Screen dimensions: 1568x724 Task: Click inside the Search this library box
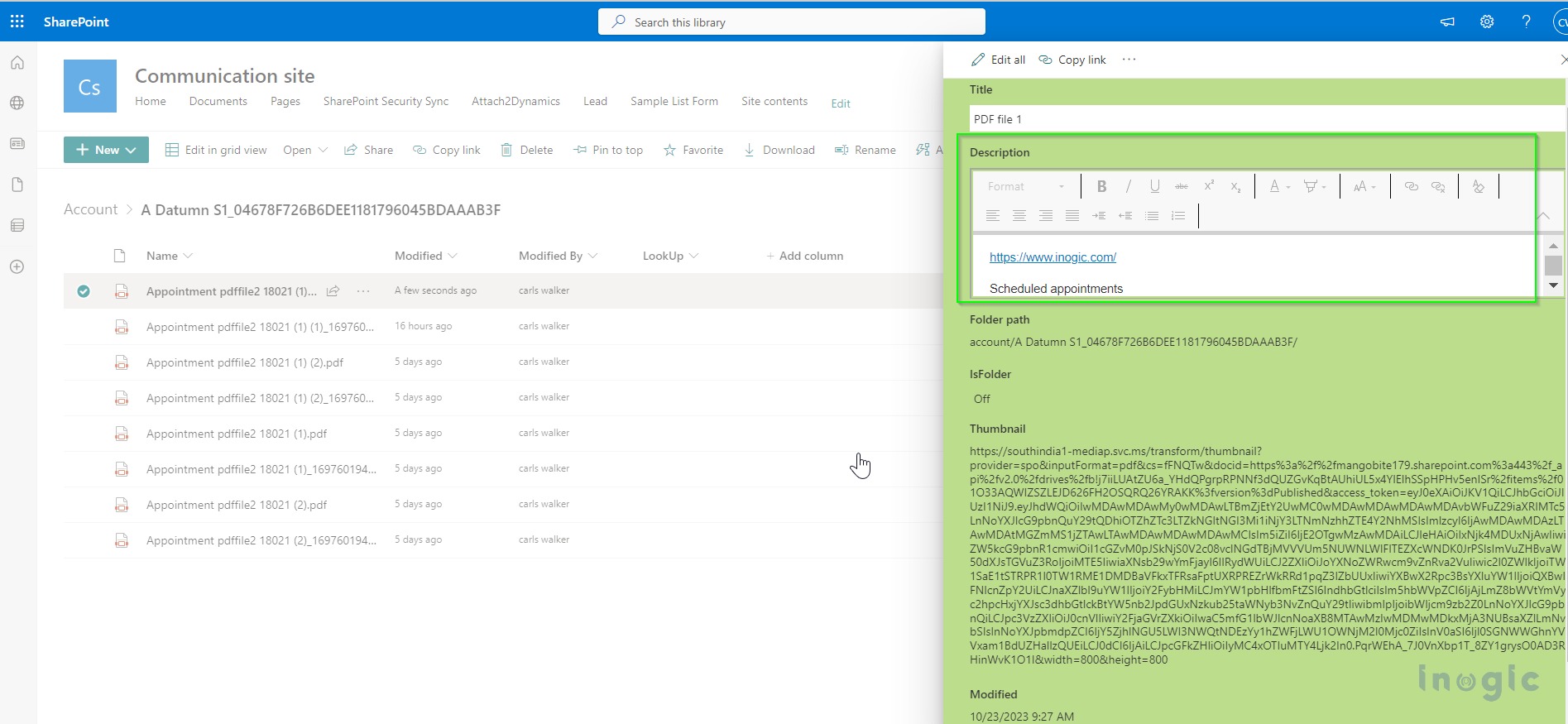pyautogui.click(x=791, y=22)
